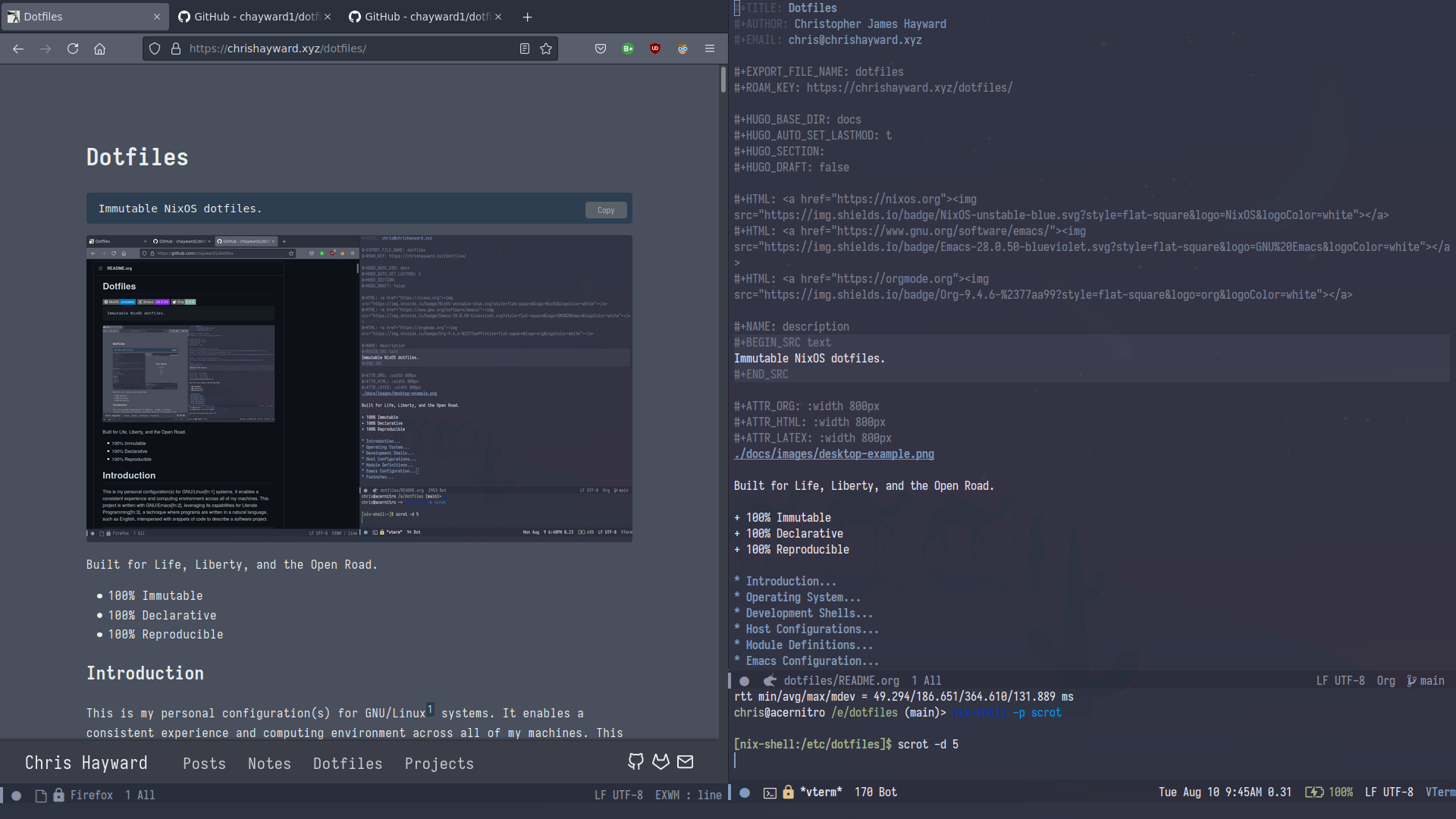This screenshot has width=1456, height=819.
Task: Select the Dotfiles nav menu item
Action: [x=347, y=763]
